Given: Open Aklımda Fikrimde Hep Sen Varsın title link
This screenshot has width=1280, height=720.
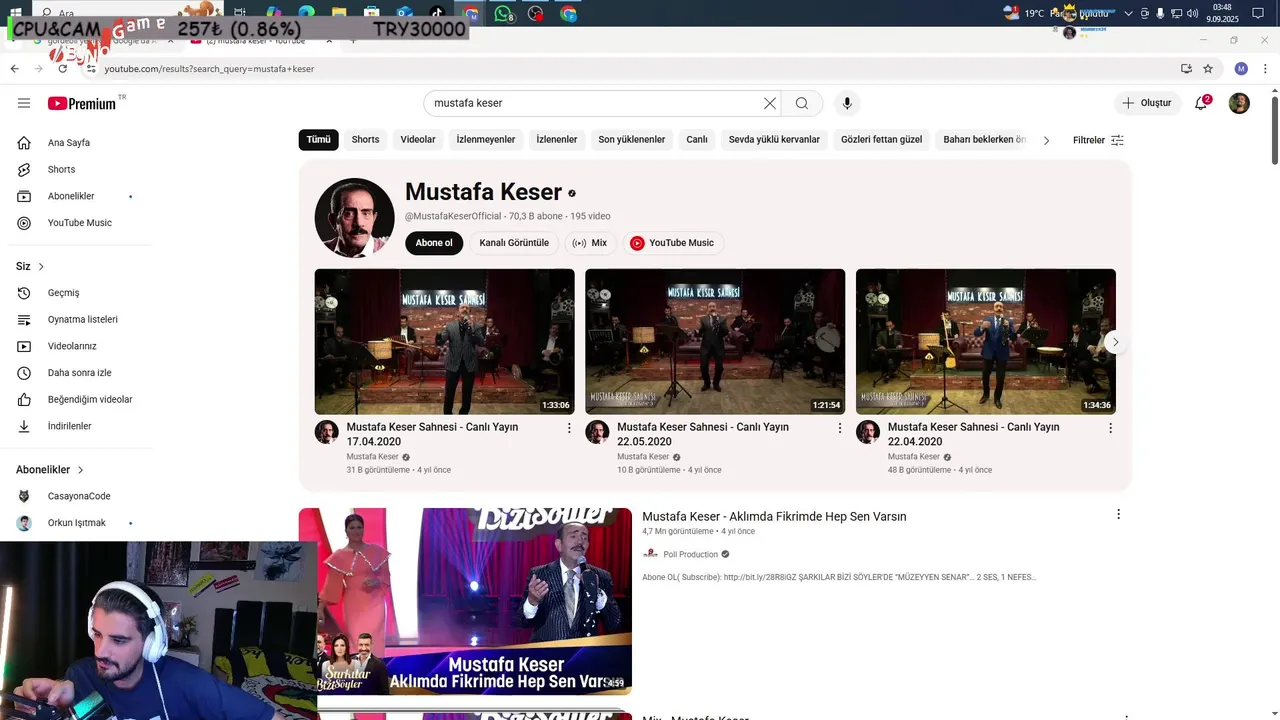Looking at the screenshot, I should [x=774, y=517].
